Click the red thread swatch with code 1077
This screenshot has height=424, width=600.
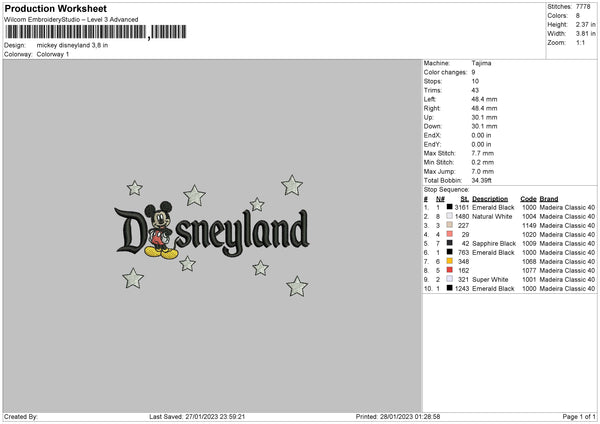pos(450,270)
